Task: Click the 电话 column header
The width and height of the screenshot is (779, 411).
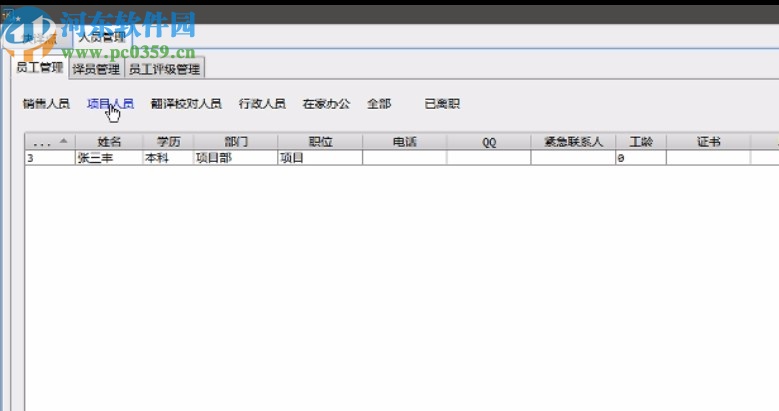Action: (404, 142)
